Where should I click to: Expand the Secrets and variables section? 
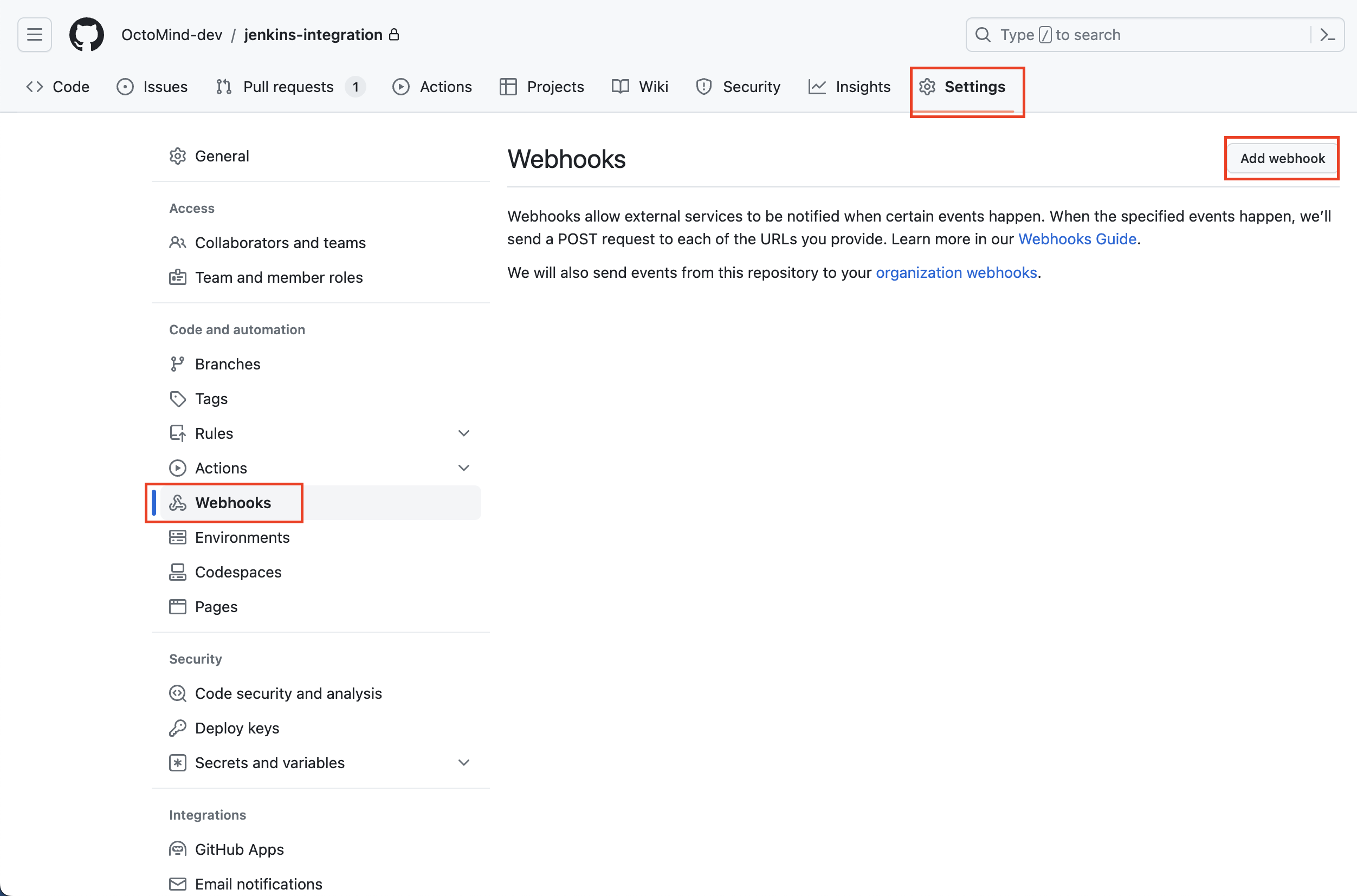[x=463, y=762]
